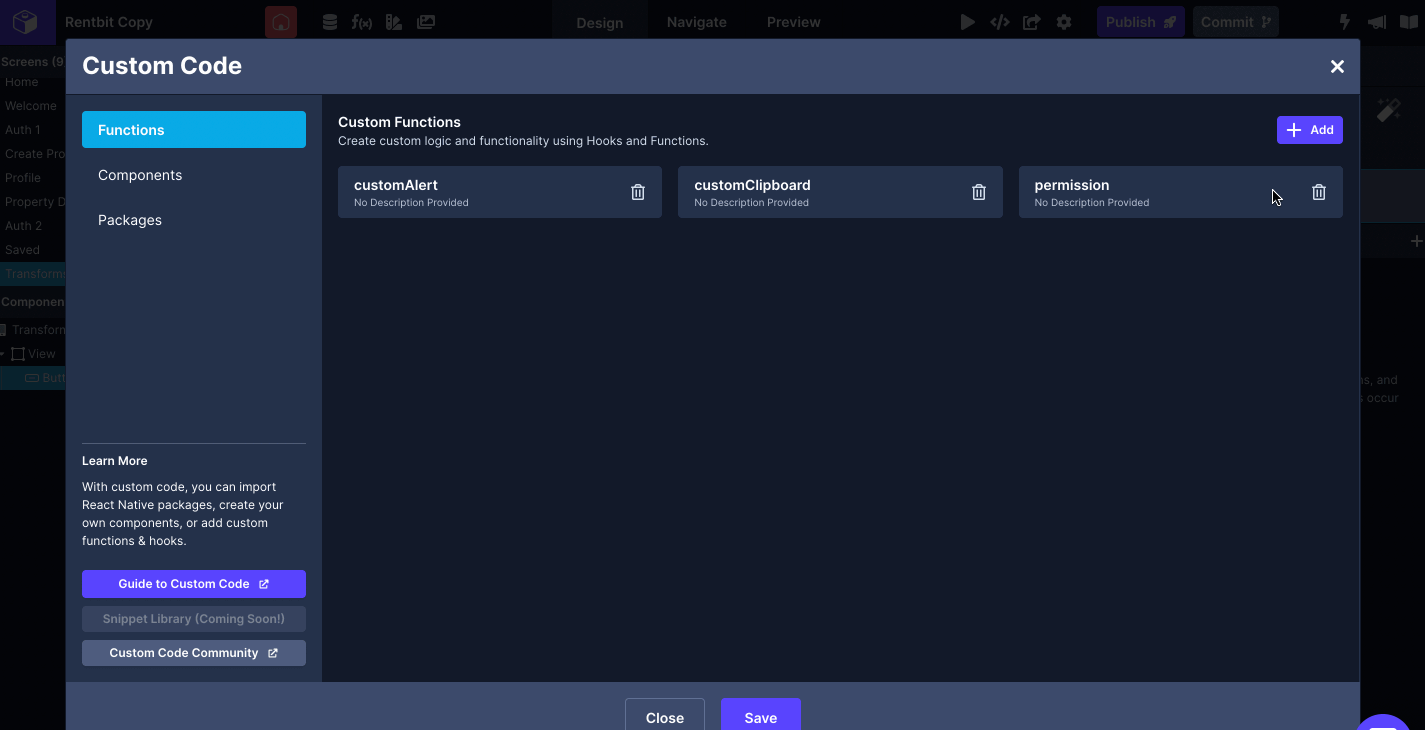
Task: Click the Close button at bottom
Action: click(x=665, y=716)
